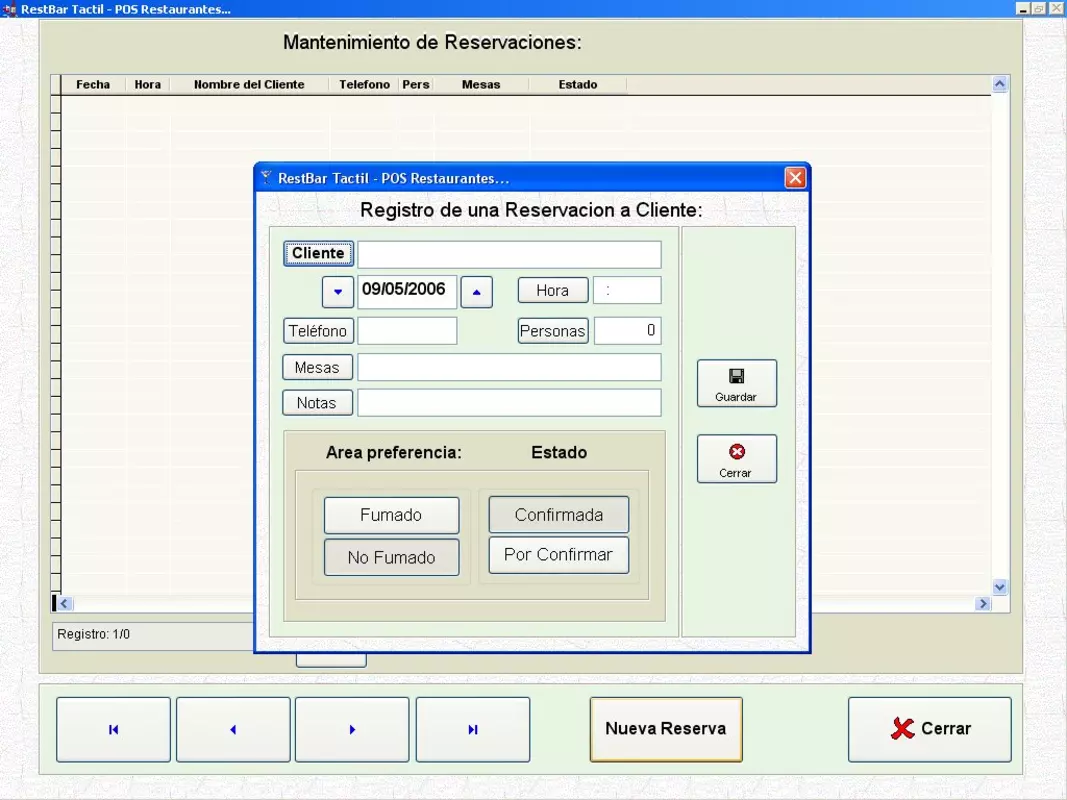Select No Fumado area preference
This screenshot has height=800, width=1067.
[391, 557]
